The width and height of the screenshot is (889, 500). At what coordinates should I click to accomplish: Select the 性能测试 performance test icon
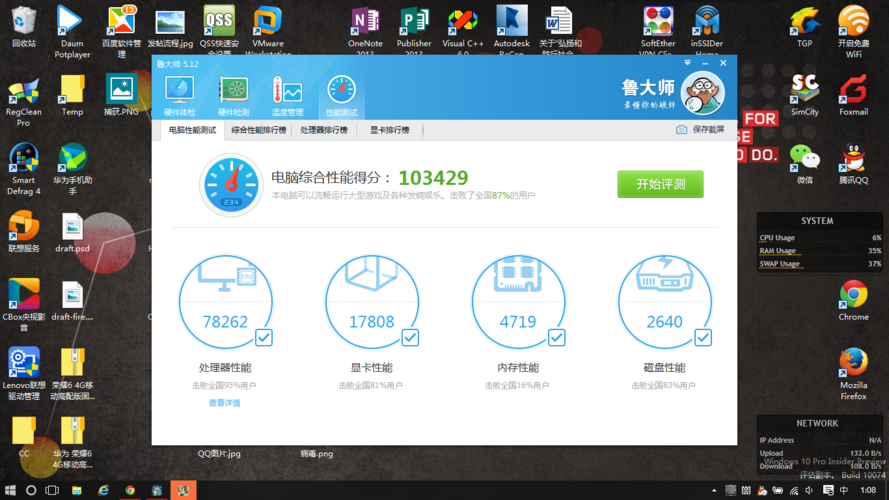coord(341,96)
